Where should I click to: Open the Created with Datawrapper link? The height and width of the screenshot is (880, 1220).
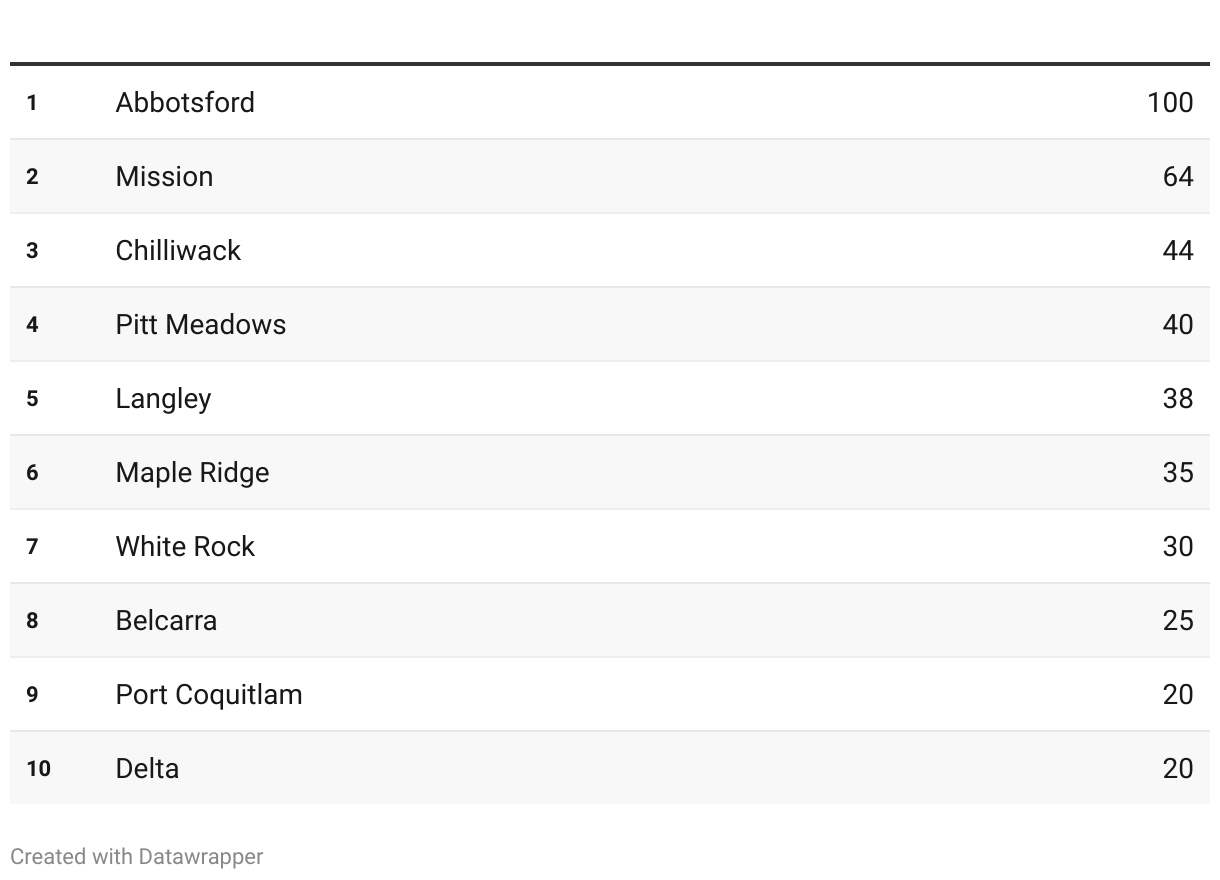(x=137, y=857)
